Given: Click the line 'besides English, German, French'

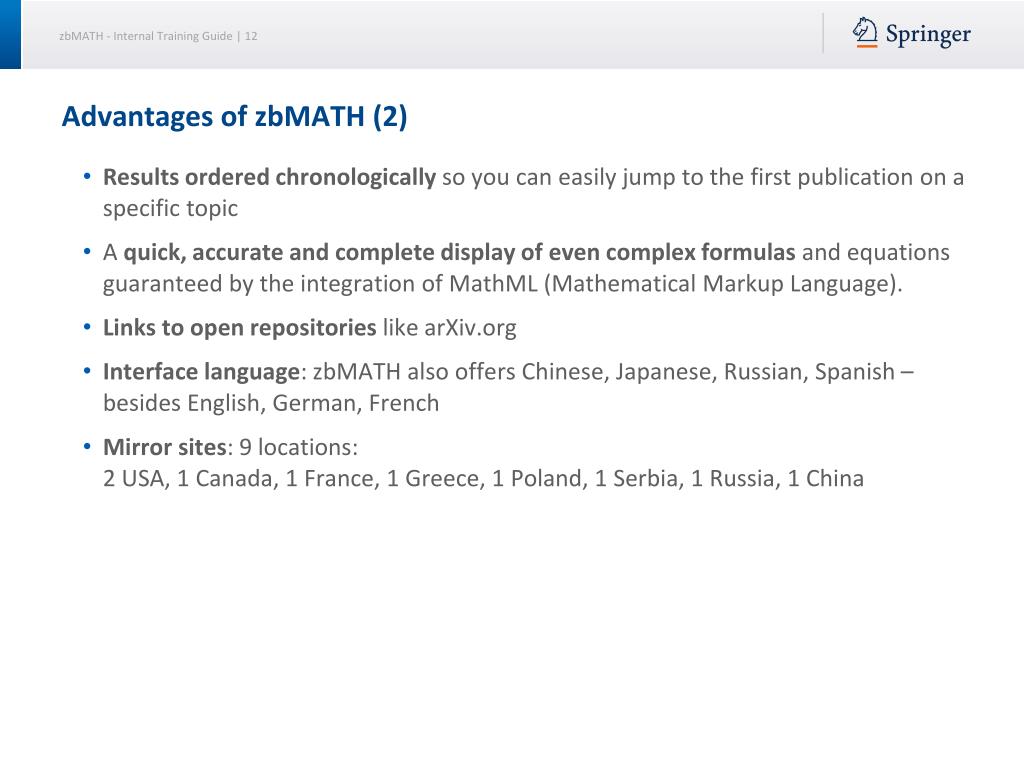Looking at the screenshot, I should tap(271, 404).
